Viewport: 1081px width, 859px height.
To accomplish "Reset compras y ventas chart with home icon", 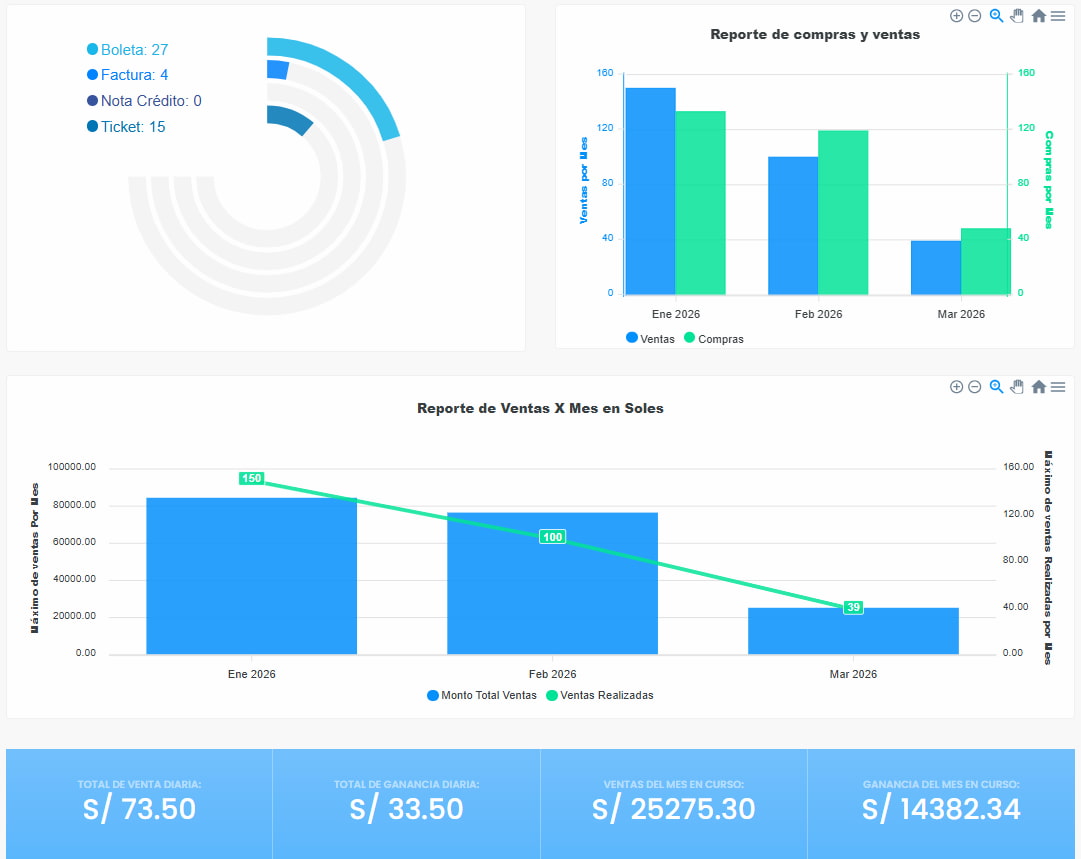I will 1037,15.
